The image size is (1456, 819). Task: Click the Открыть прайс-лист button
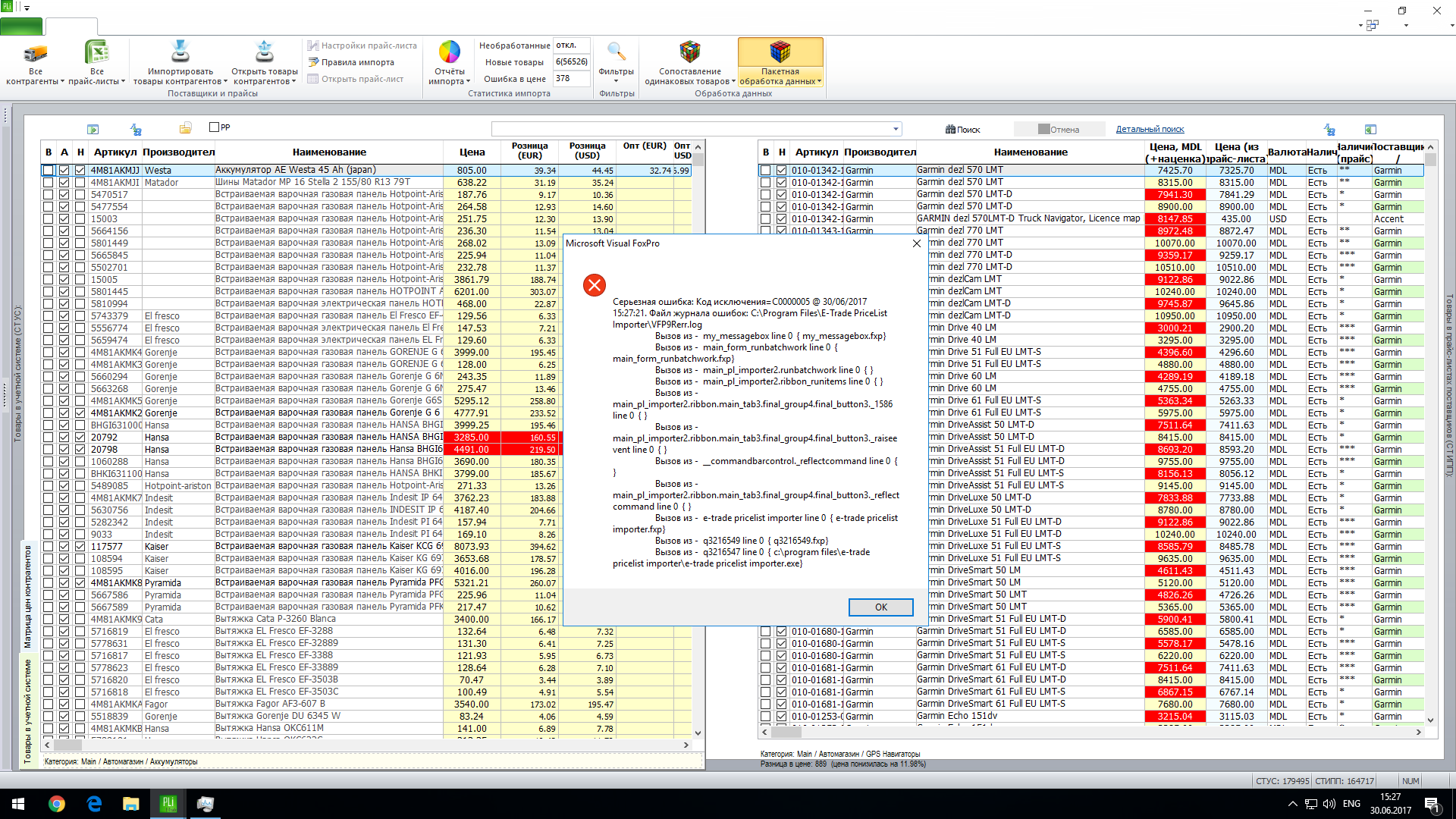pyautogui.click(x=356, y=79)
